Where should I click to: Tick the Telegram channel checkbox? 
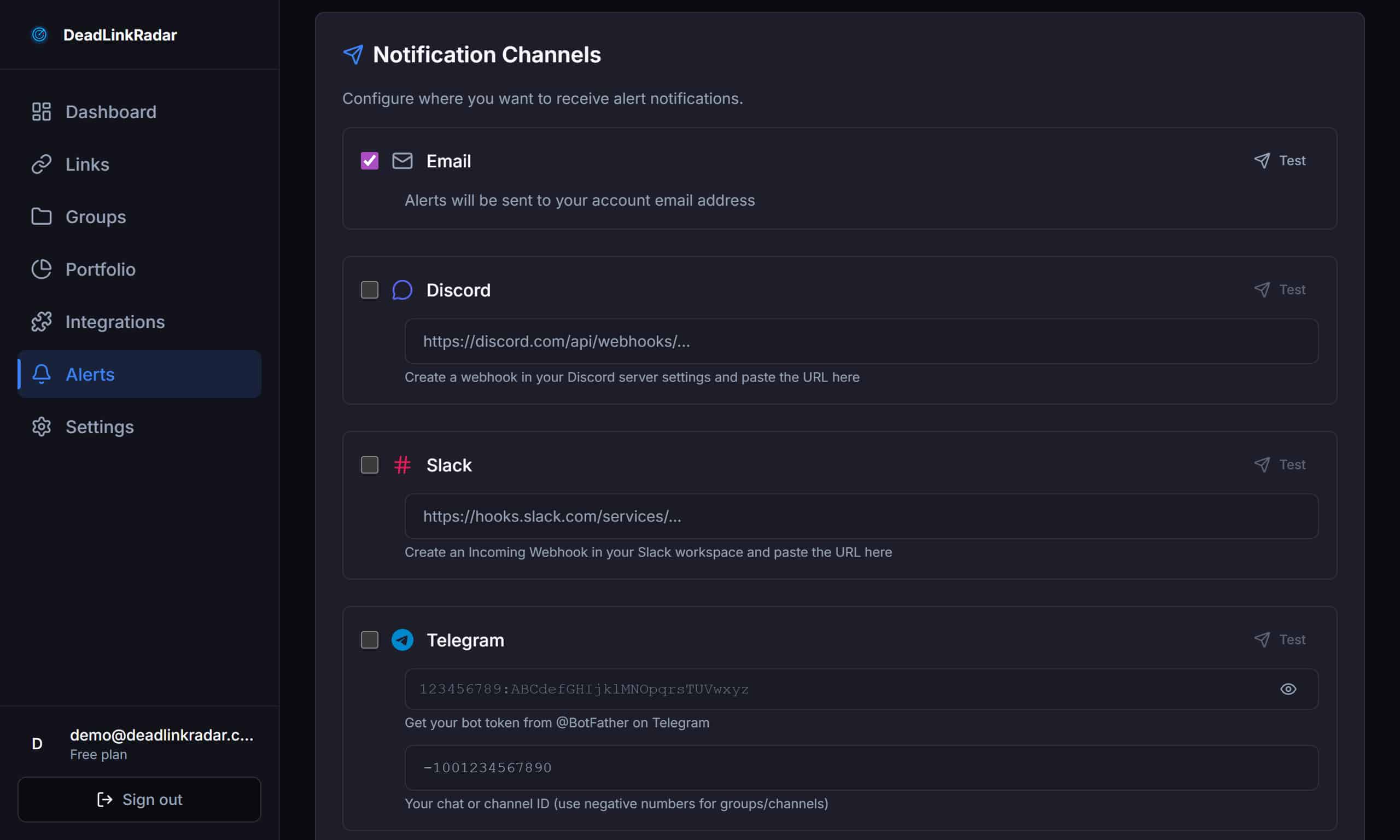tap(370, 640)
